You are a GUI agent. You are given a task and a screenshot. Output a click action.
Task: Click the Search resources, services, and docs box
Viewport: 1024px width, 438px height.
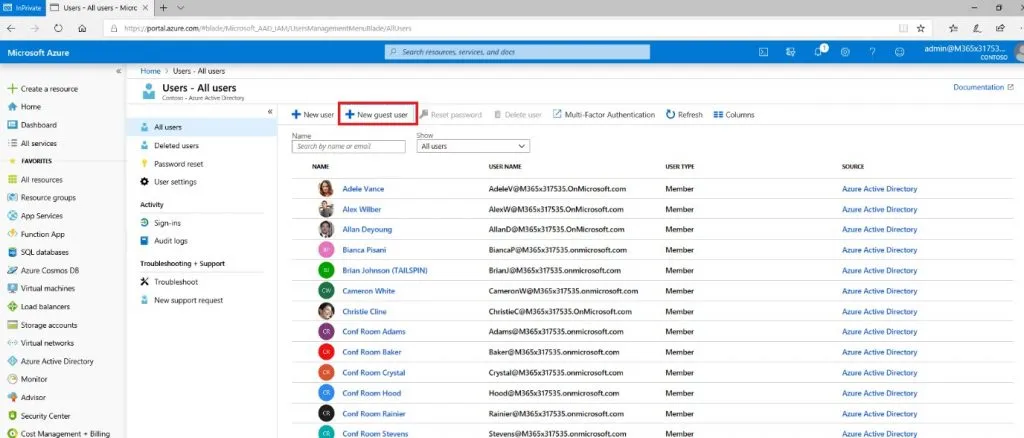tap(517, 52)
